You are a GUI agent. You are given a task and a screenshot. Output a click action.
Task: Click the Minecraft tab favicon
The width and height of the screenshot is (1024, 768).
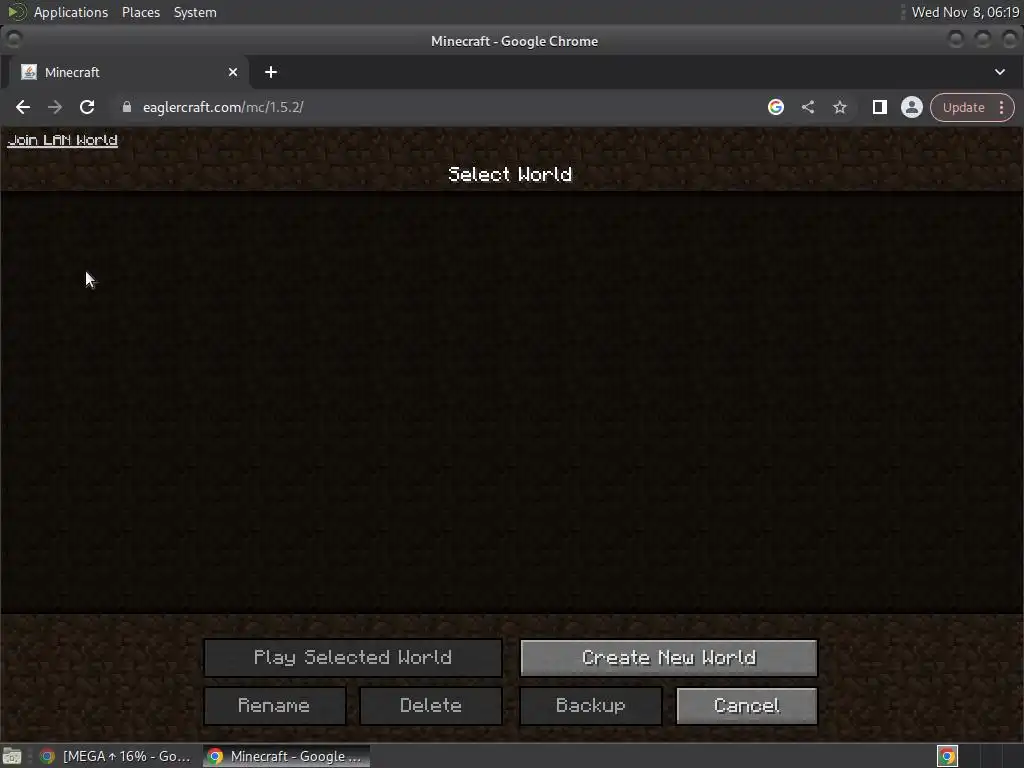[29, 72]
